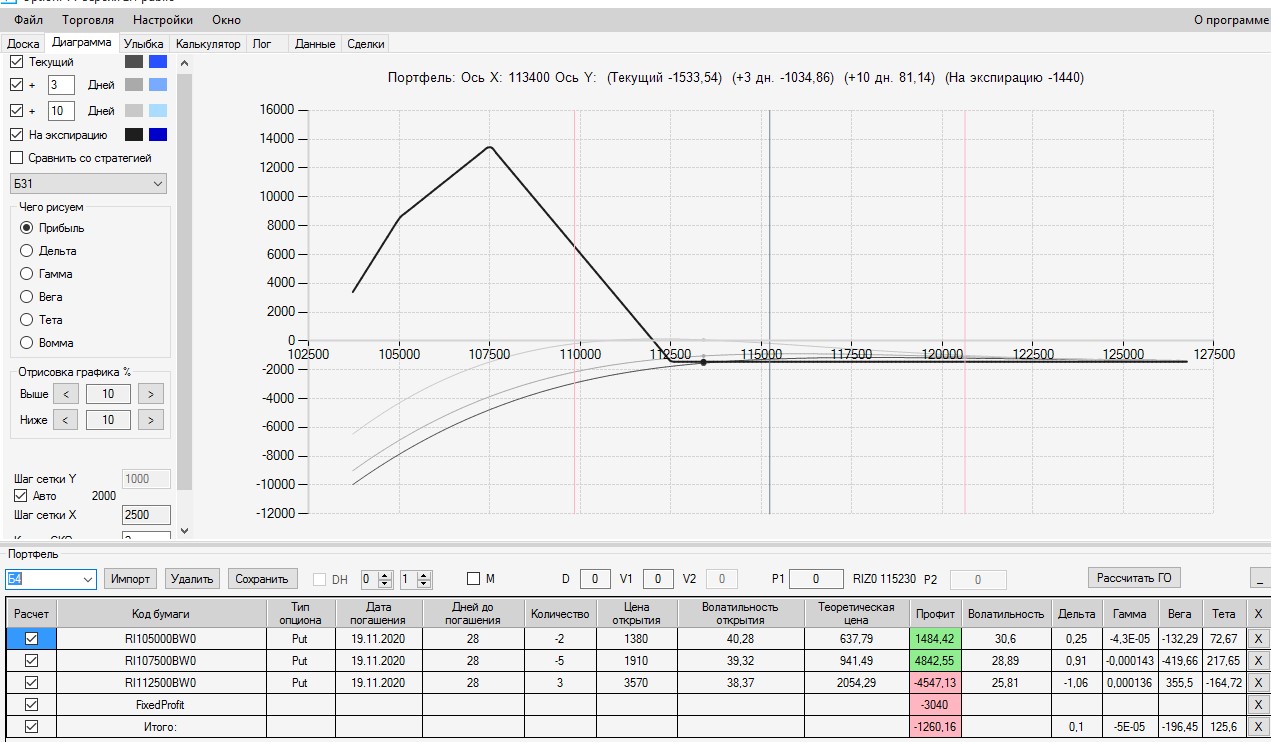Switch to the Данные tab
1271x742 pixels.
(315, 44)
